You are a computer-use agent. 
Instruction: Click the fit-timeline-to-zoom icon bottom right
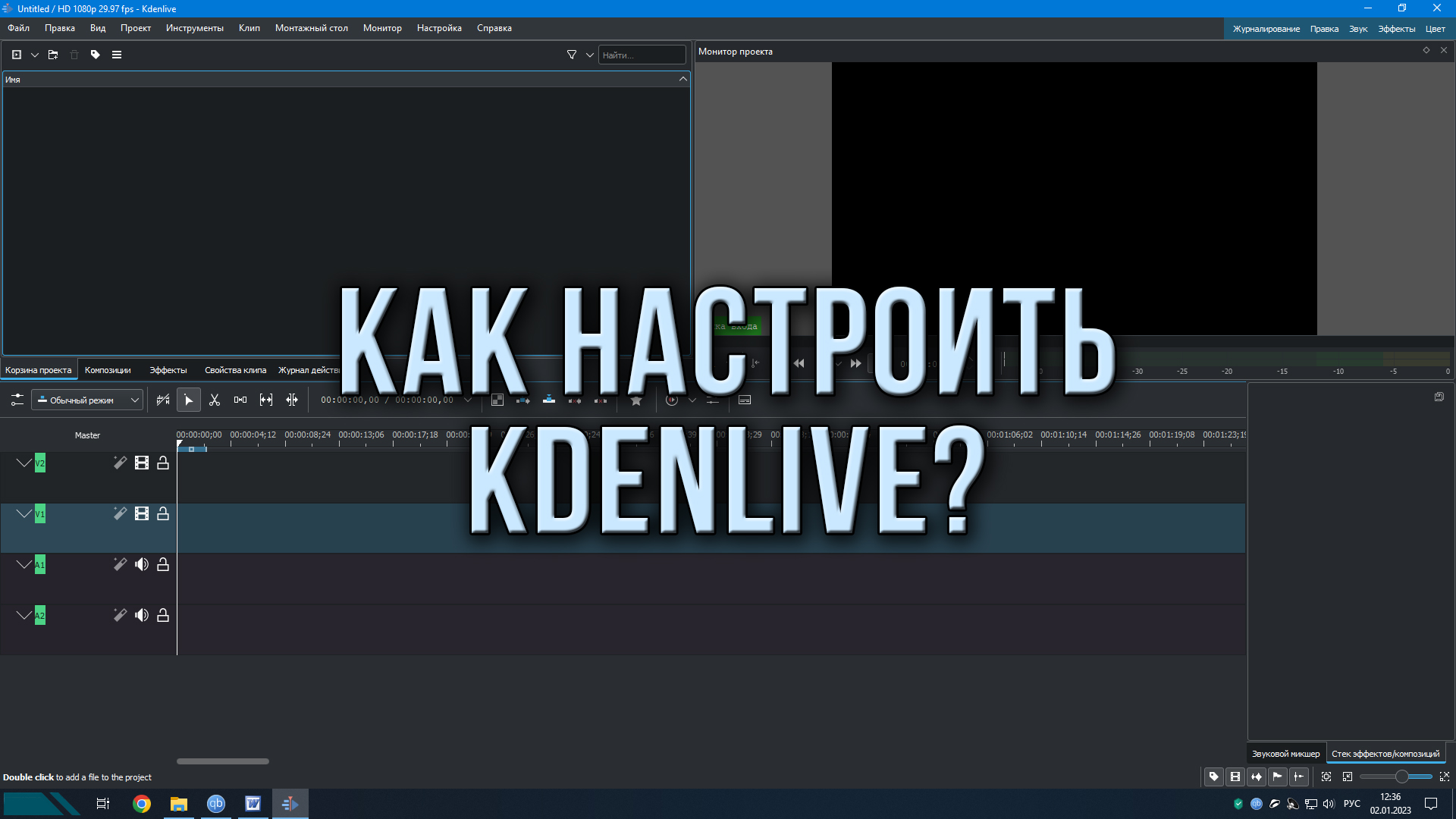pyautogui.click(x=1326, y=777)
